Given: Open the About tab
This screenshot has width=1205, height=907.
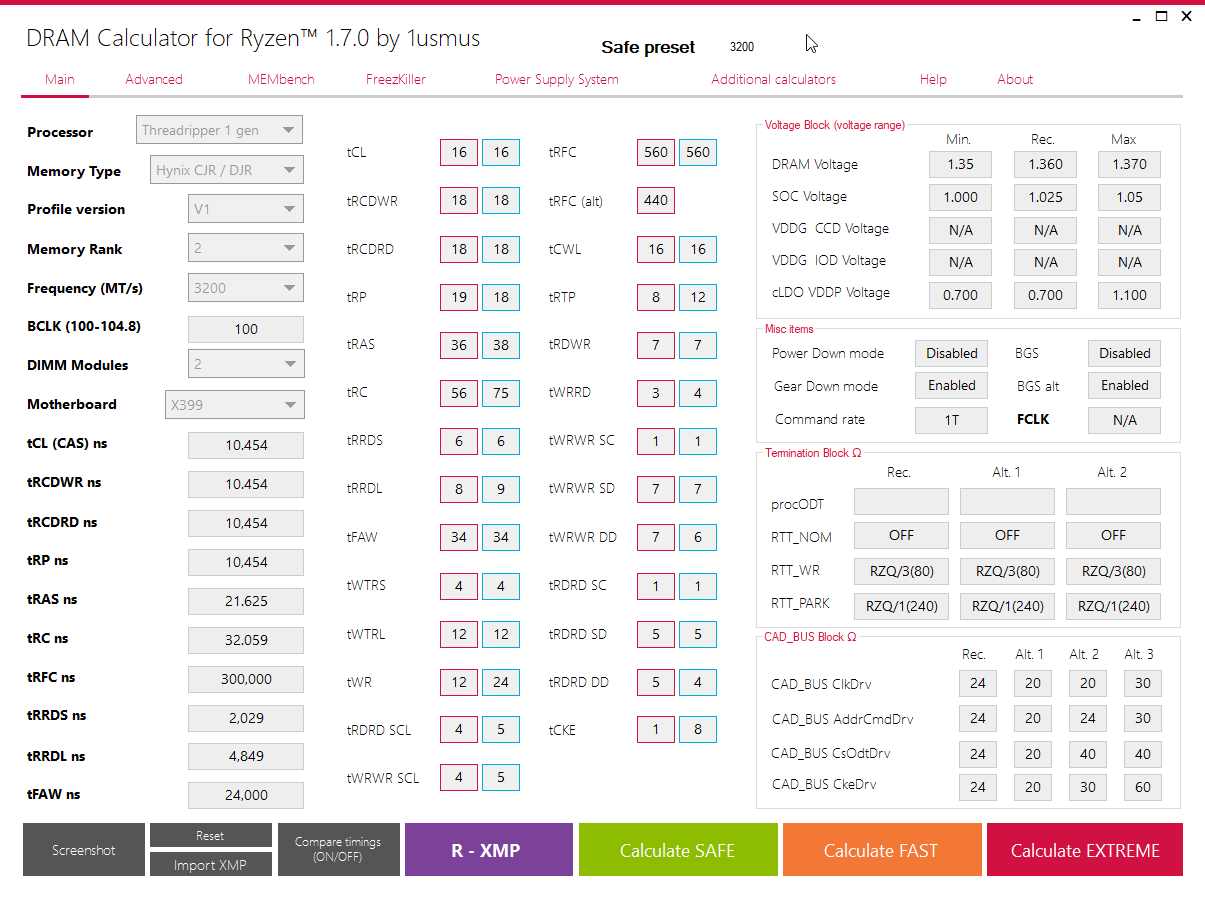Looking at the screenshot, I should 1015,79.
